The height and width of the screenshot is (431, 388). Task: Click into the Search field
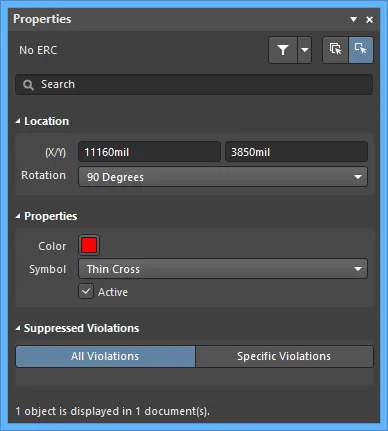(194, 84)
